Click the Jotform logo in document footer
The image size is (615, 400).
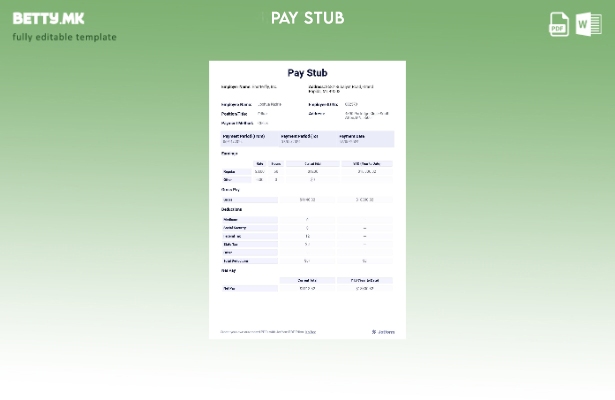[383, 332]
